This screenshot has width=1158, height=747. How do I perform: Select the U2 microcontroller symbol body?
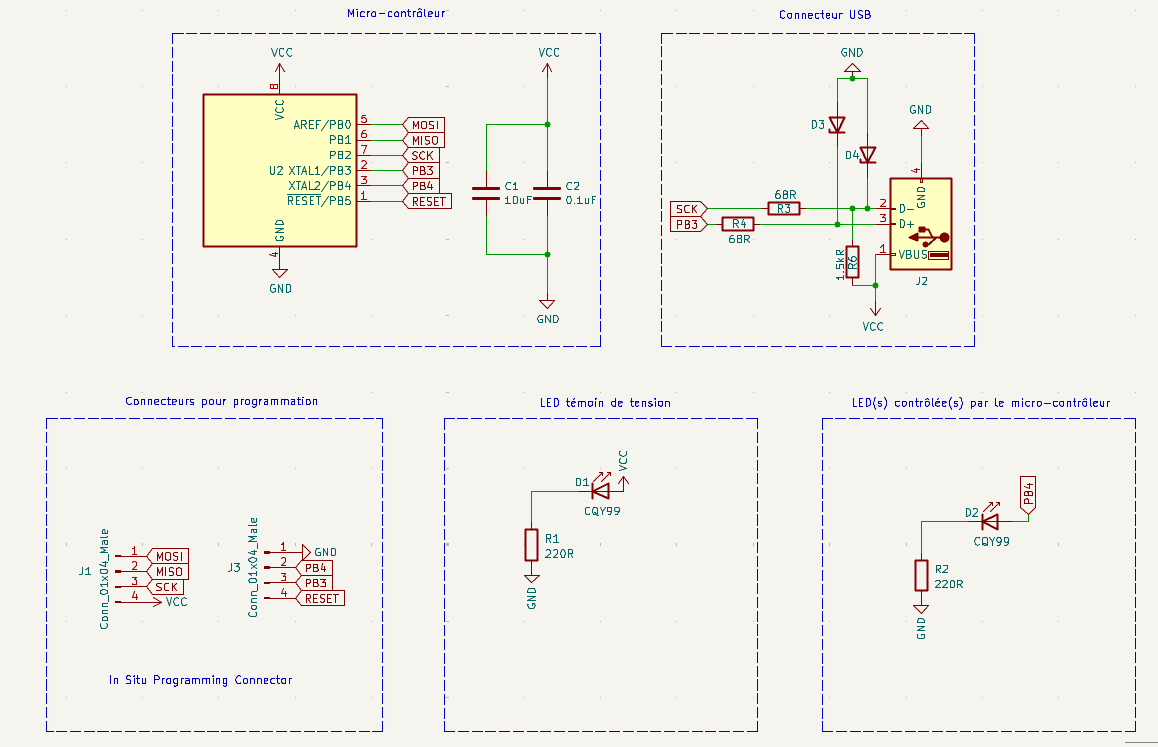pos(280,170)
